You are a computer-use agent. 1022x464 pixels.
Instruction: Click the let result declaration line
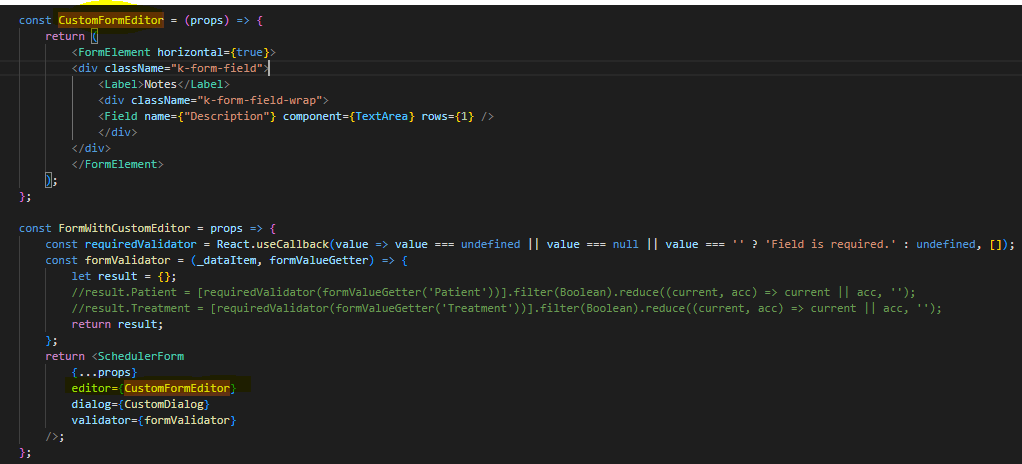(x=117, y=276)
